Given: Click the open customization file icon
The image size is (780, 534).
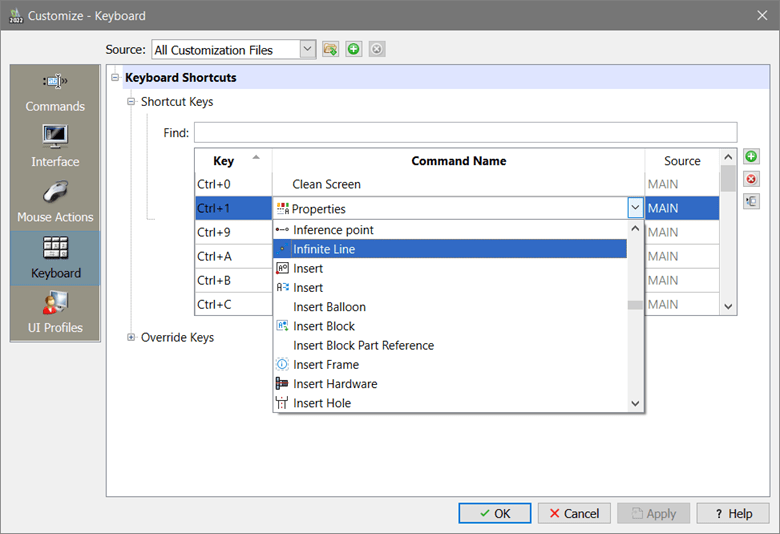Looking at the screenshot, I should coord(330,49).
